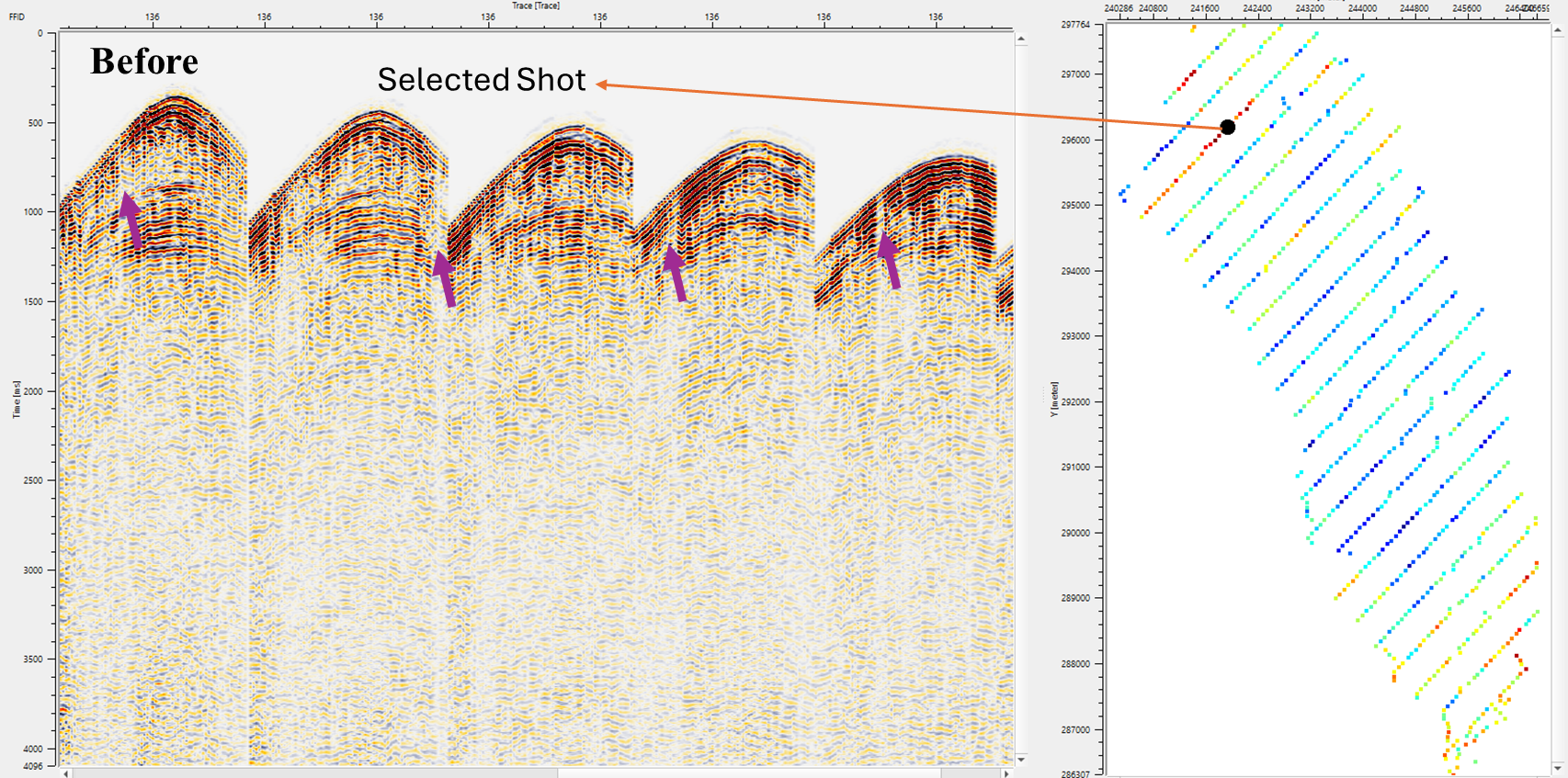The height and width of the screenshot is (778, 1568).
Task: Click the horizontal scrollbar left arrow
Action: pos(65,773)
